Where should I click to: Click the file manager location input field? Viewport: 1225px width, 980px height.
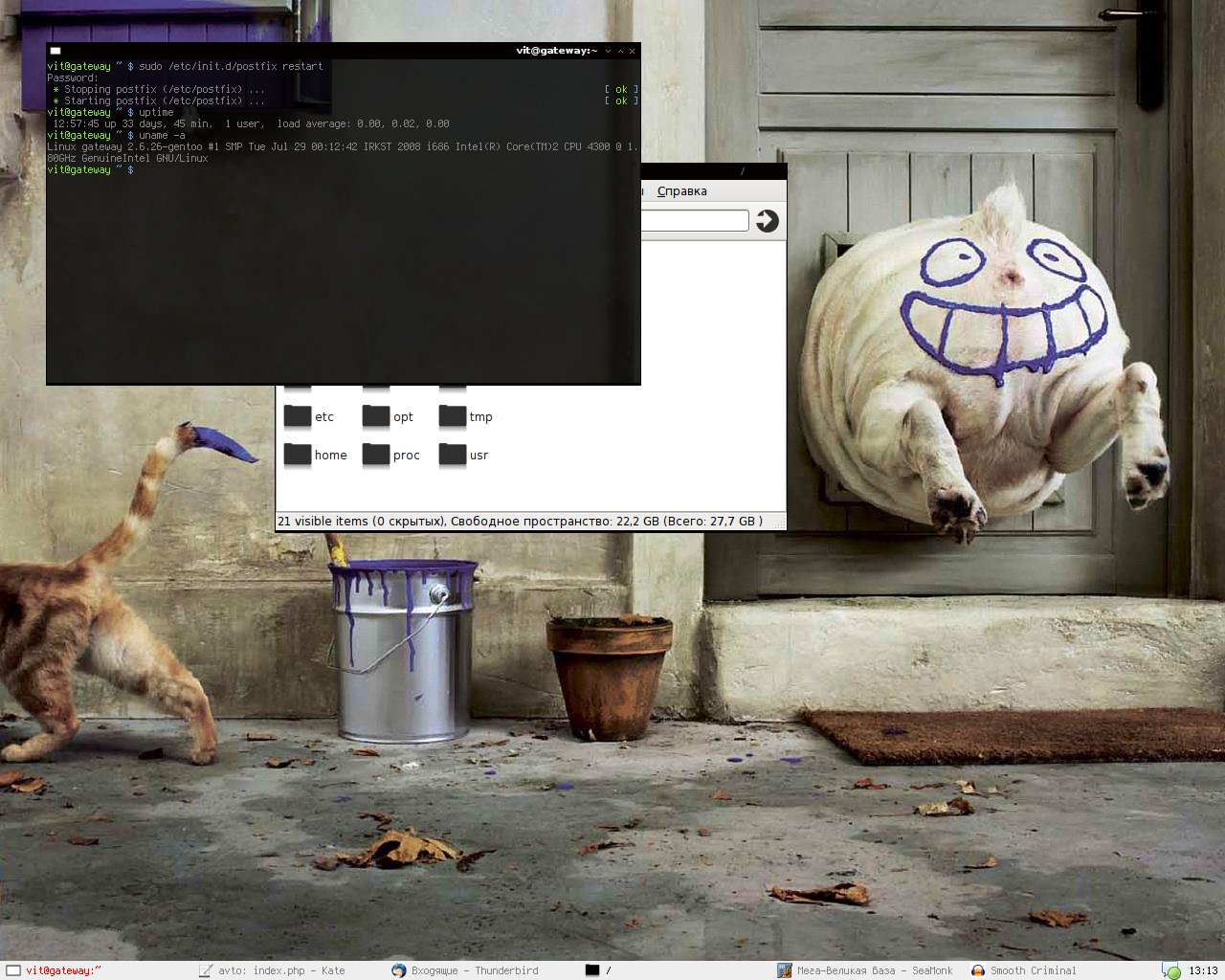tap(695, 221)
